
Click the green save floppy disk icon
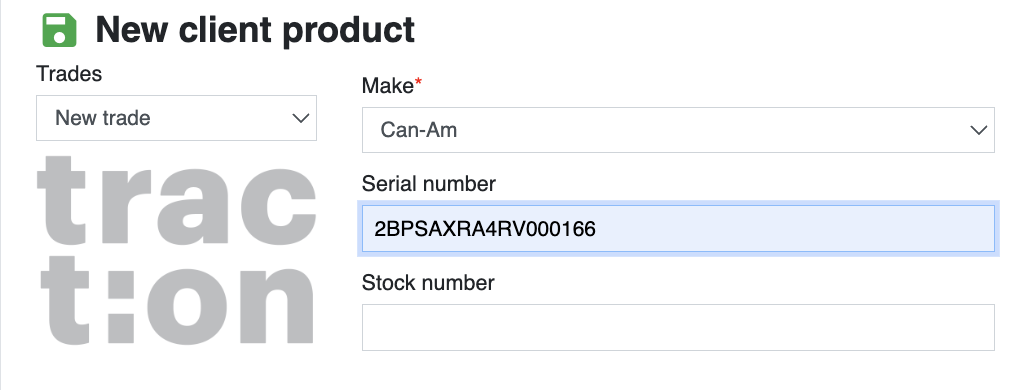pos(59,30)
